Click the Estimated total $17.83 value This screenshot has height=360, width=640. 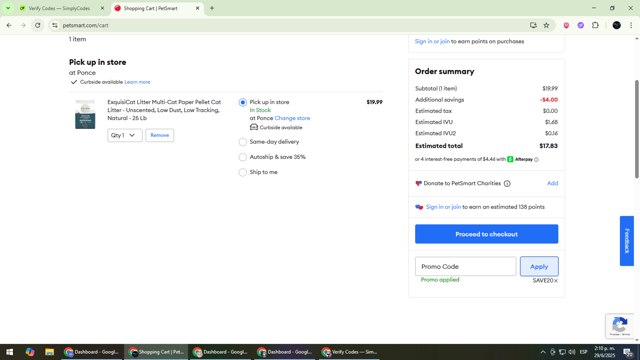(x=548, y=146)
